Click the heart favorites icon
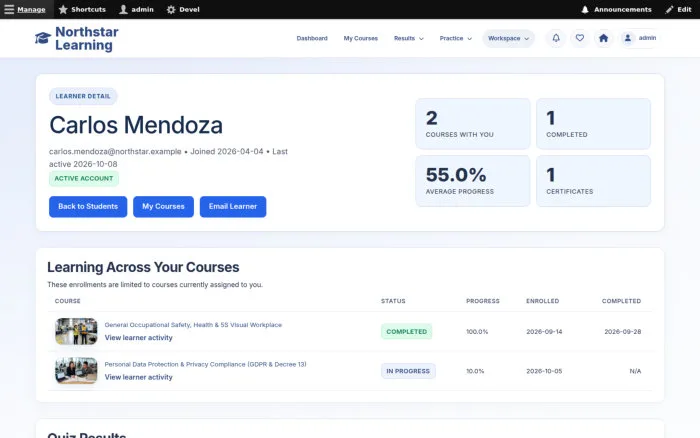The width and height of the screenshot is (700, 438). tap(579, 38)
